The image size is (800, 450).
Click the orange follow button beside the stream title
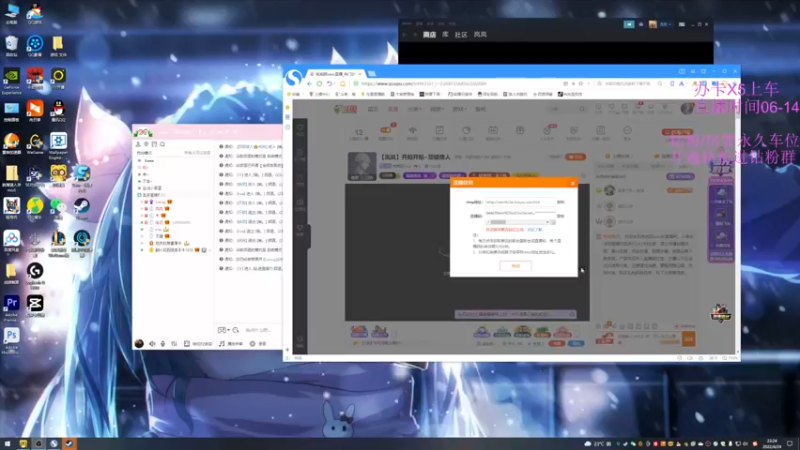pyautogui.click(x=576, y=157)
